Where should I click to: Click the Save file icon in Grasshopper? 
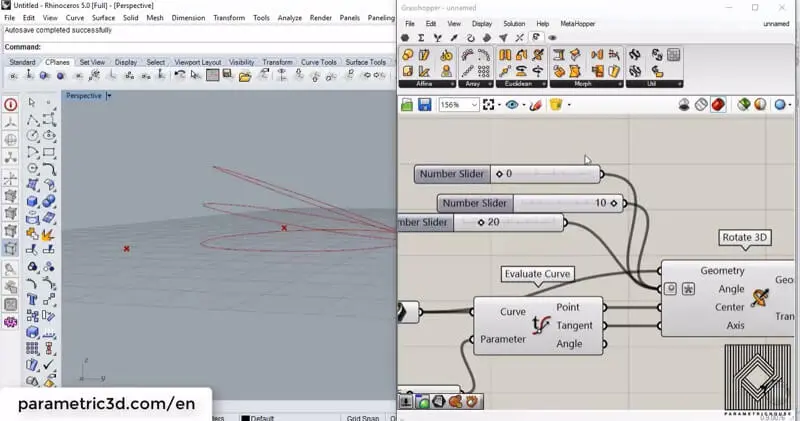[425, 105]
